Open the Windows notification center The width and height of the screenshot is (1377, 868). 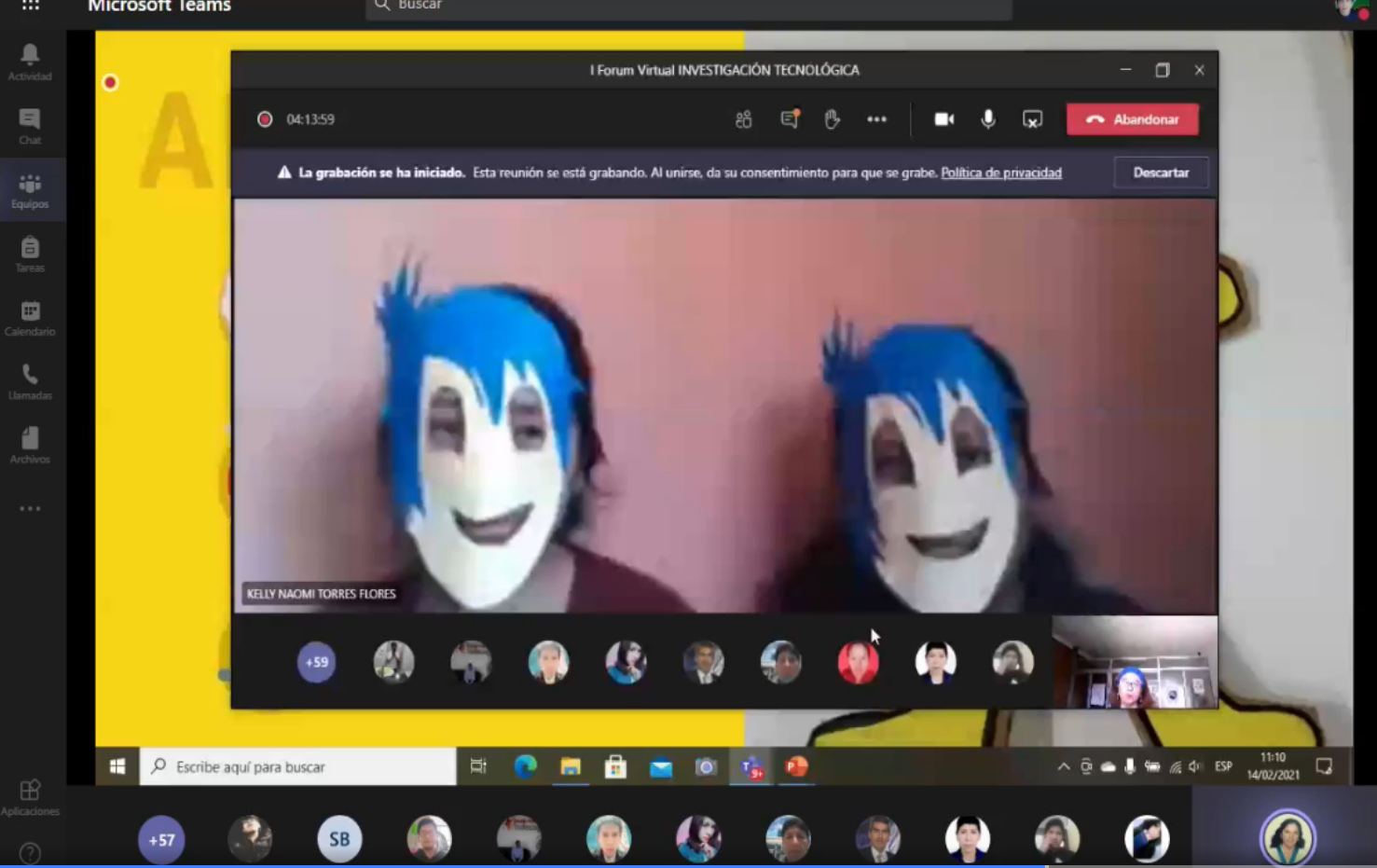click(1324, 766)
